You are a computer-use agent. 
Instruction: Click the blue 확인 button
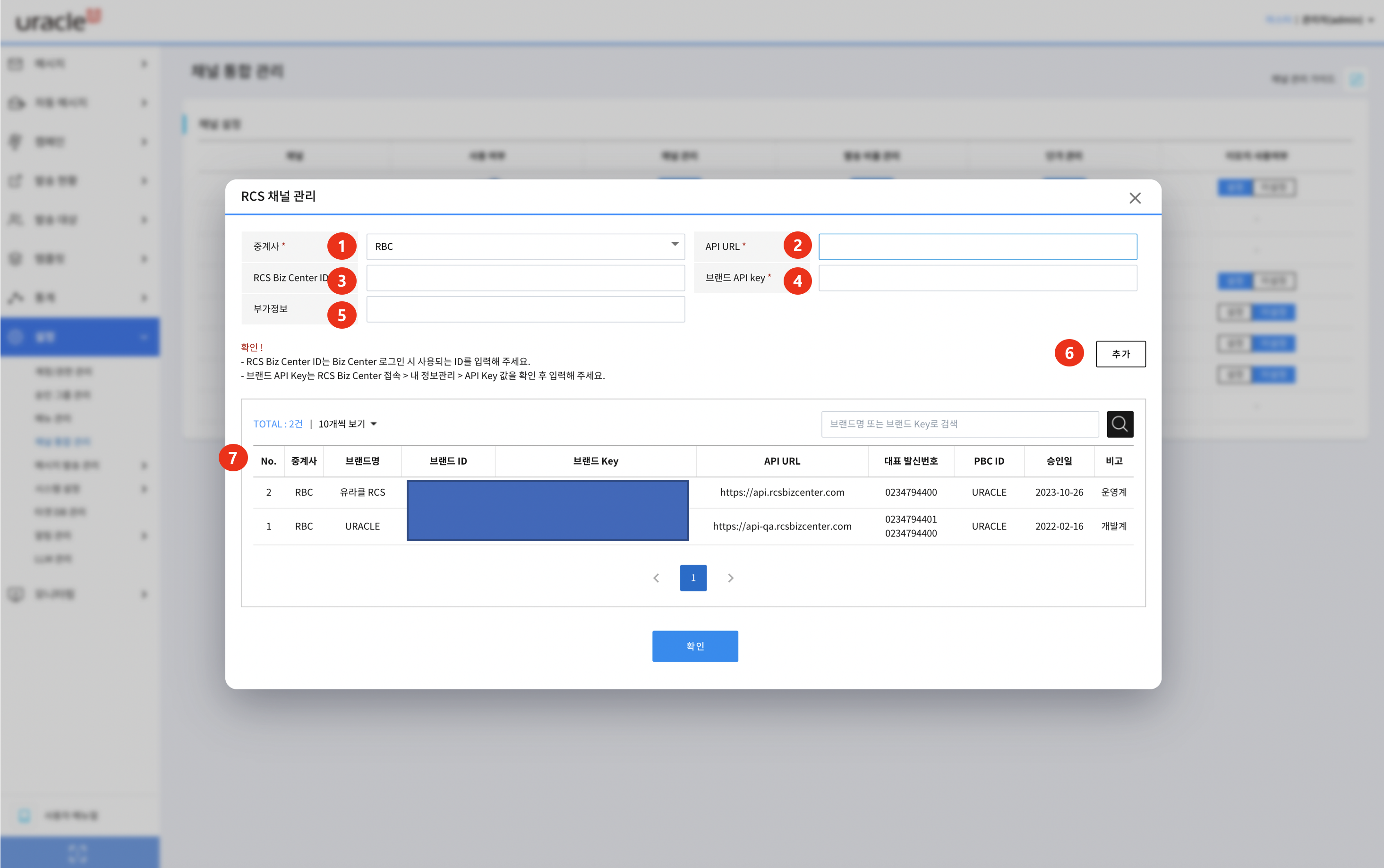click(694, 647)
